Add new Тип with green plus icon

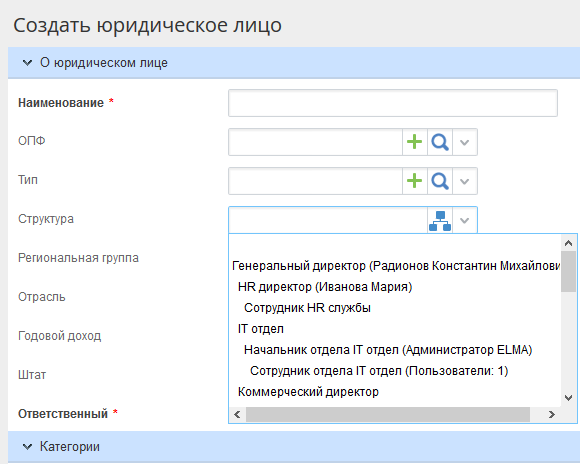pos(415,181)
